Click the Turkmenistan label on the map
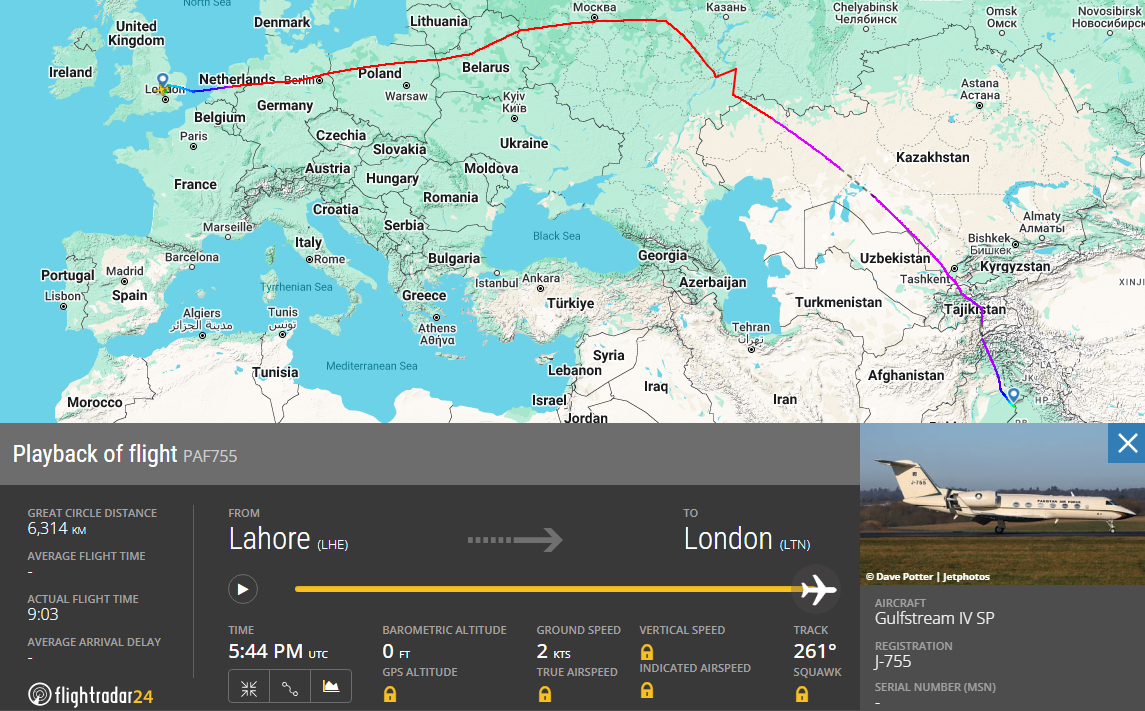The image size is (1145, 711). (838, 303)
